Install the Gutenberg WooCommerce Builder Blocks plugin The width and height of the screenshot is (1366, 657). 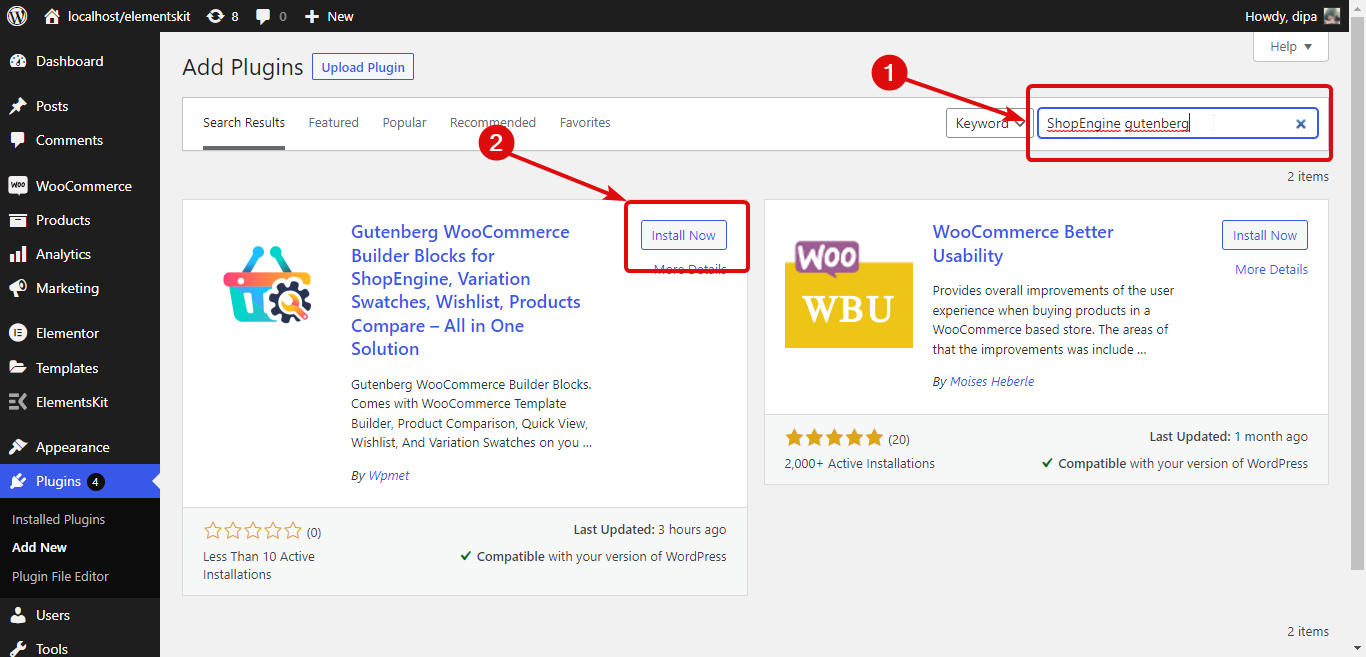point(683,234)
